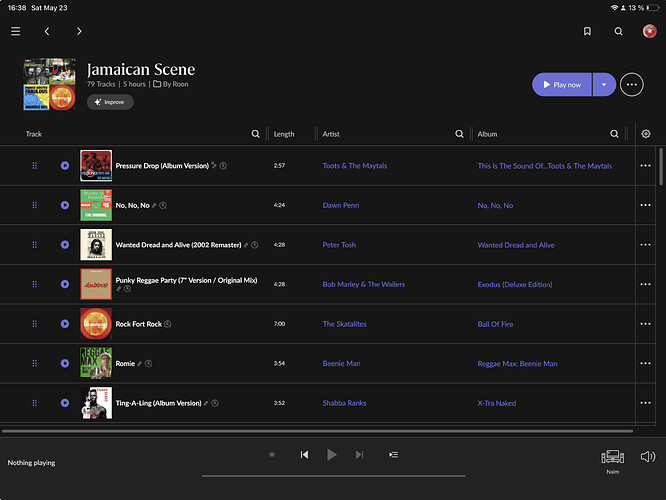Open the play queue icon

(x=393, y=455)
